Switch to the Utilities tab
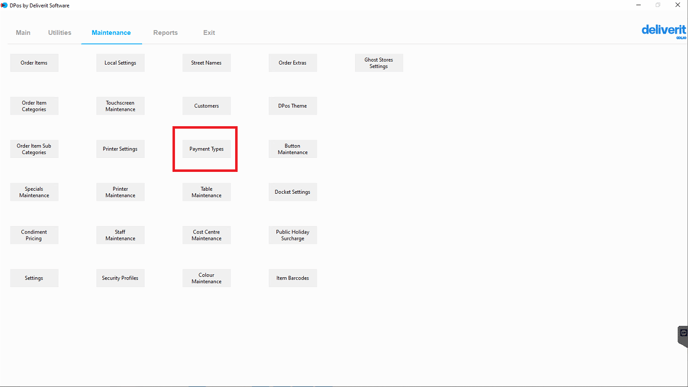688x387 pixels. pyautogui.click(x=59, y=32)
